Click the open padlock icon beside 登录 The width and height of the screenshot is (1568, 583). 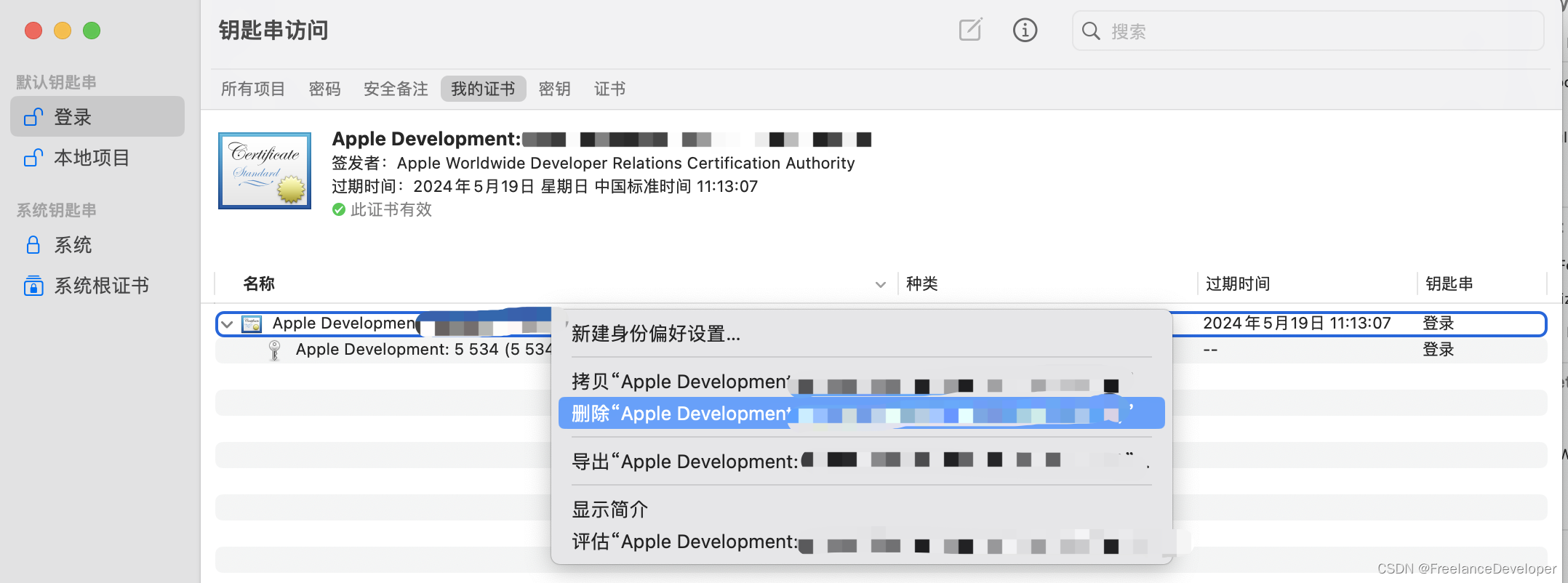click(33, 116)
